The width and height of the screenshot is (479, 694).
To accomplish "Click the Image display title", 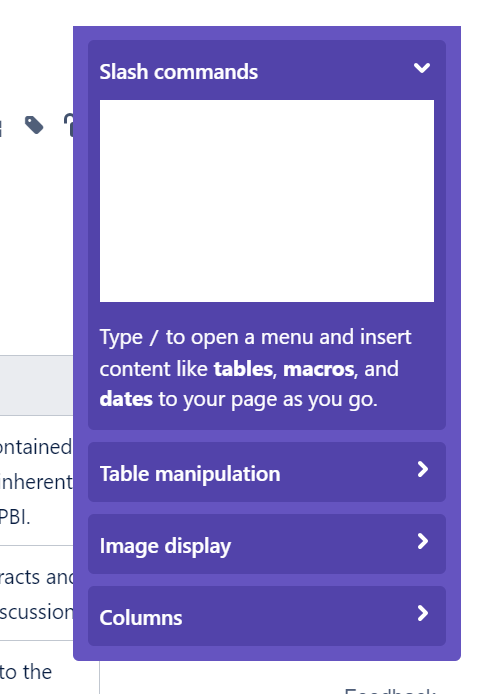I will tap(165, 546).
